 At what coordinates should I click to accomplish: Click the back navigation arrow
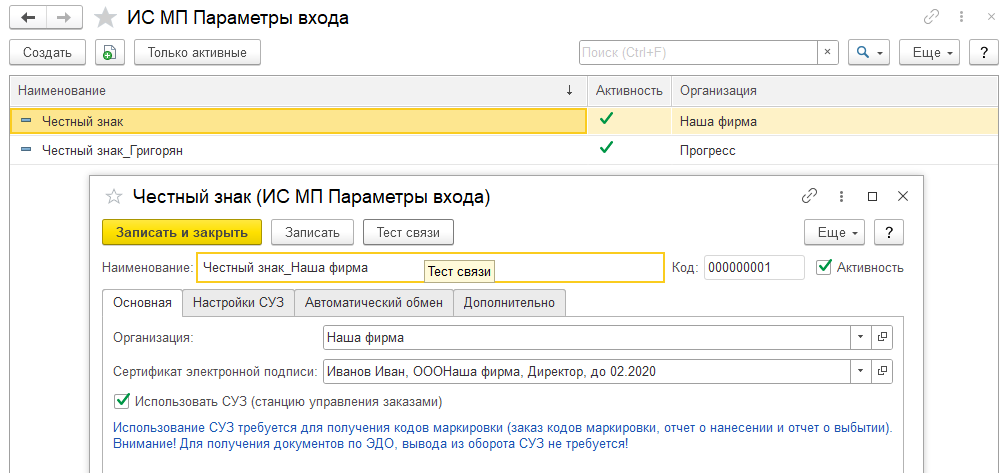(x=28, y=17)
